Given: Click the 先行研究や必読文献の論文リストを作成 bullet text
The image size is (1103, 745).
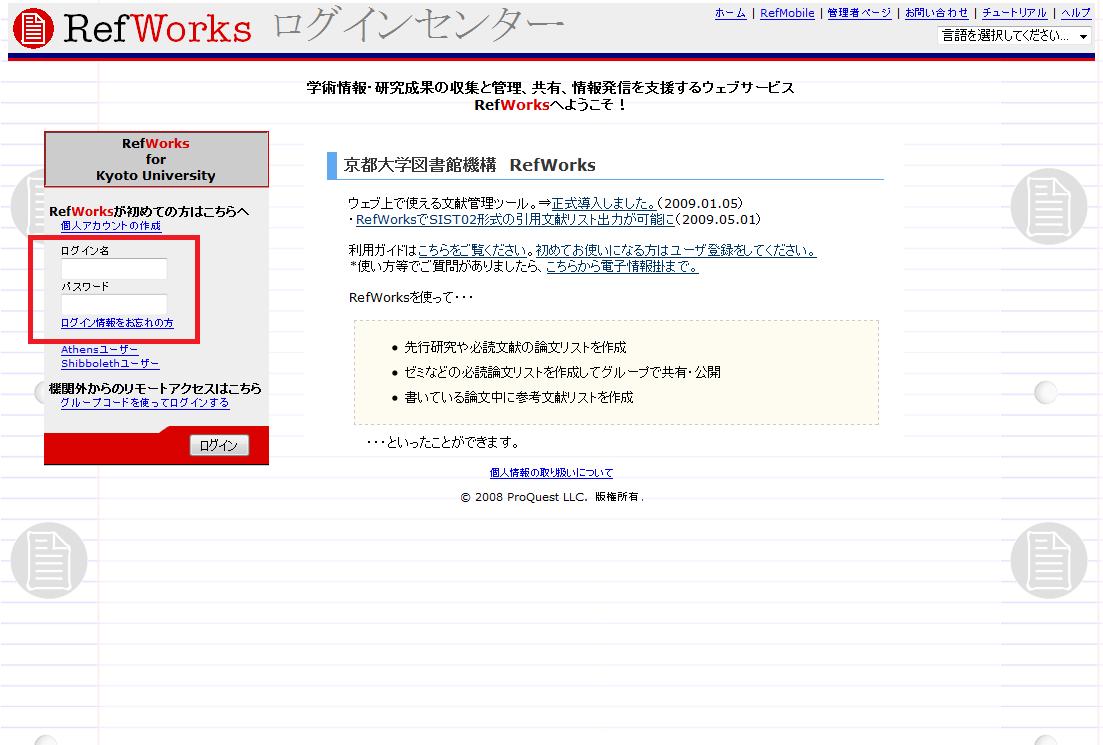Looking at the screenshot, I should click(x=515, y=348).
